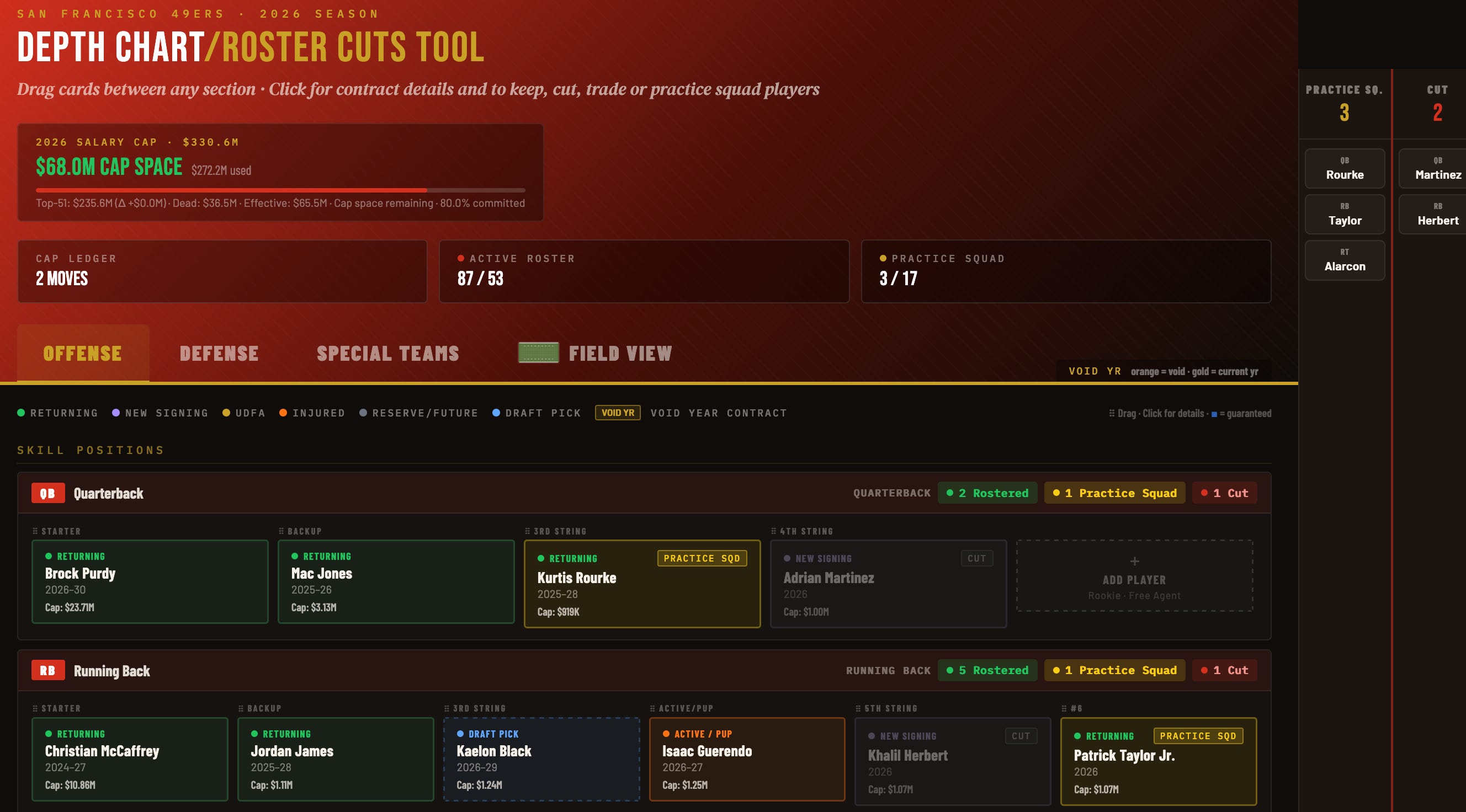Switch to Field View tab
This screenshot has width=1466, height=812.
[x=595, y=353]
